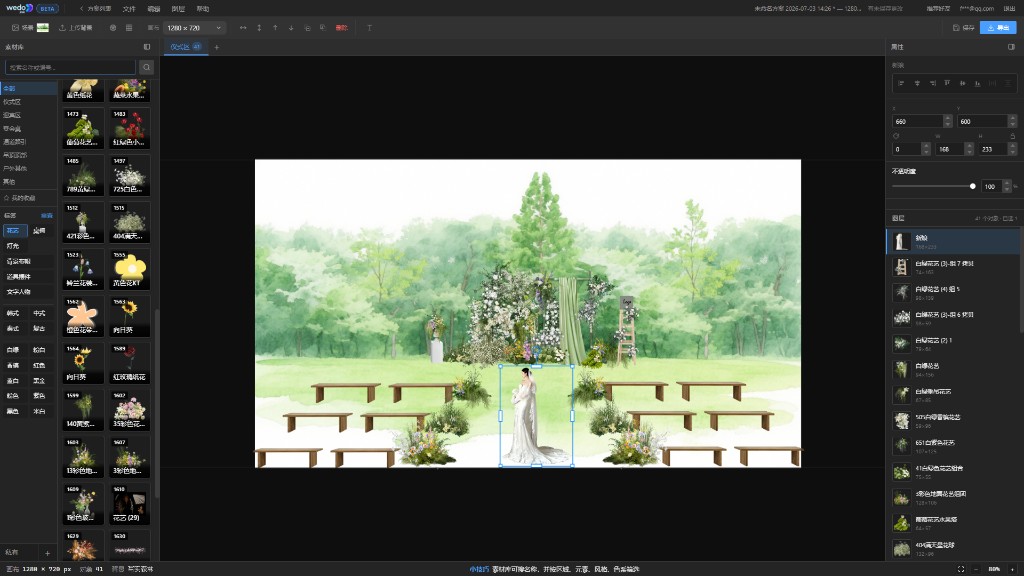Click the red delete button in toolbar

coord(341,28)
